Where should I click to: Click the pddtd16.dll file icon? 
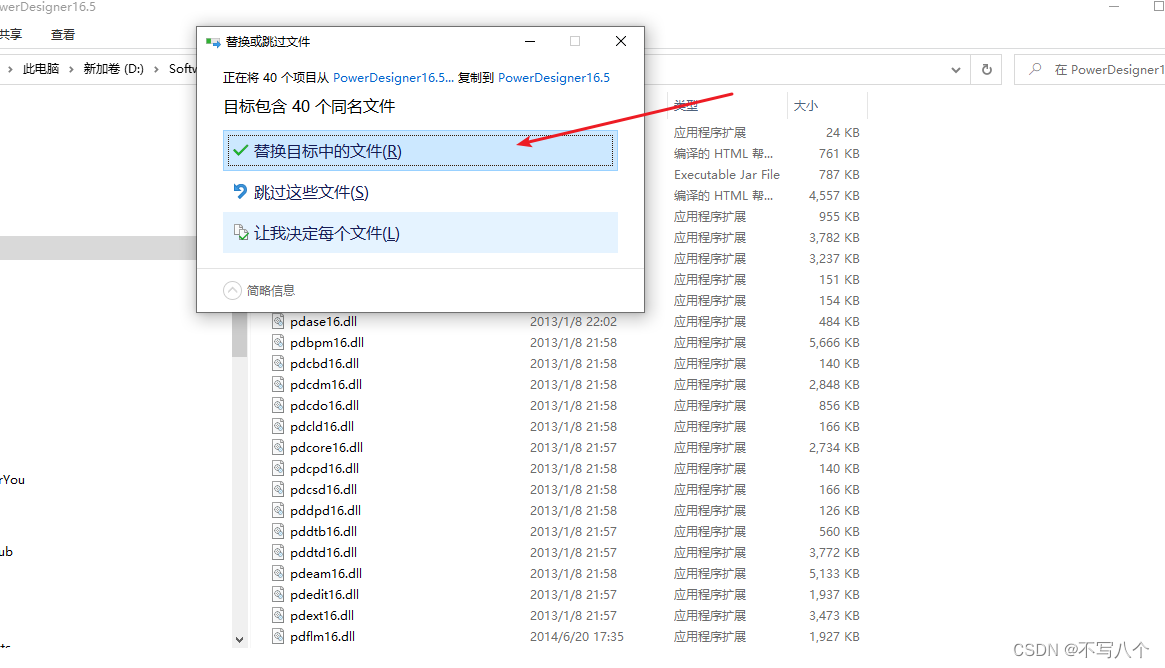point(278,552)
